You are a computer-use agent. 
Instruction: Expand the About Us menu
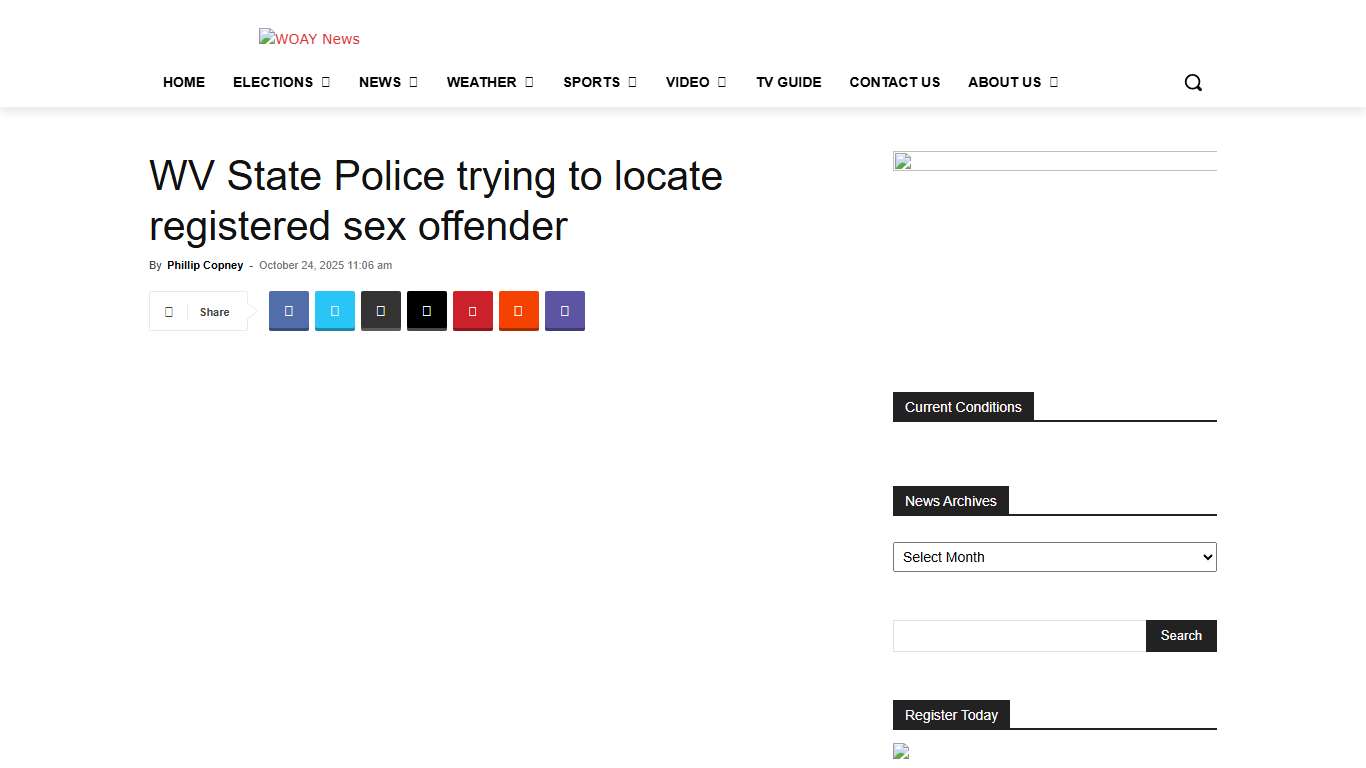pos(1012,82)
